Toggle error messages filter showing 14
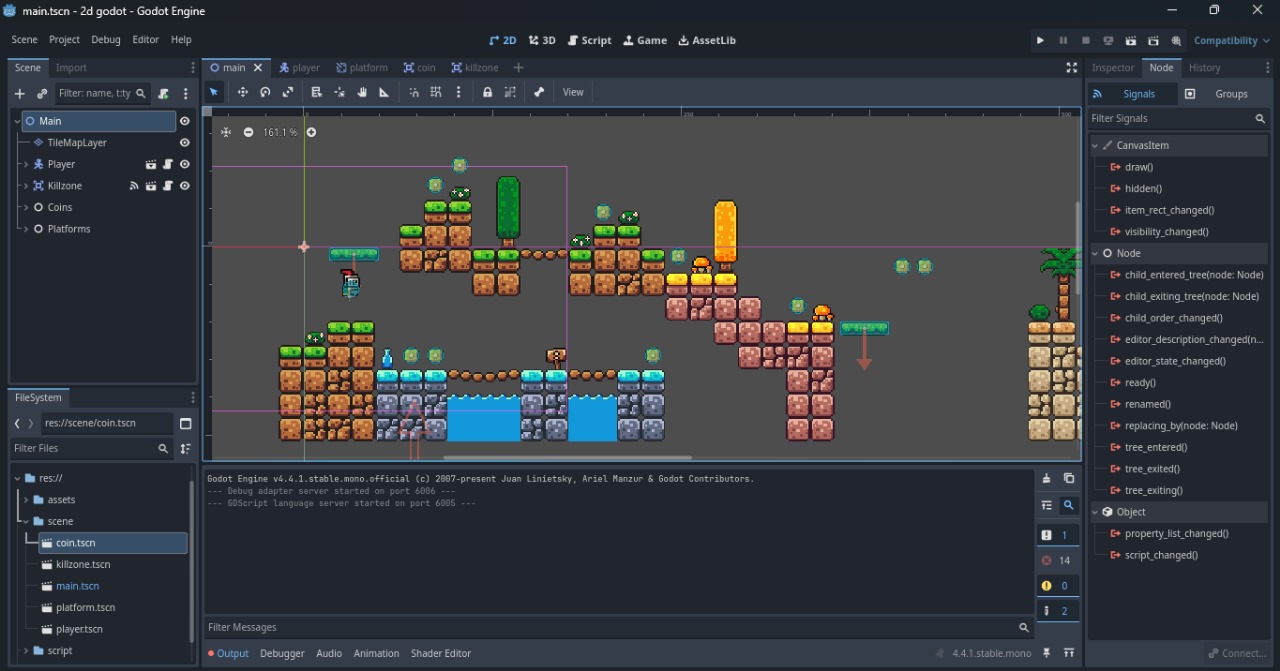1280x671 pixels. (x=1056, y=561)
